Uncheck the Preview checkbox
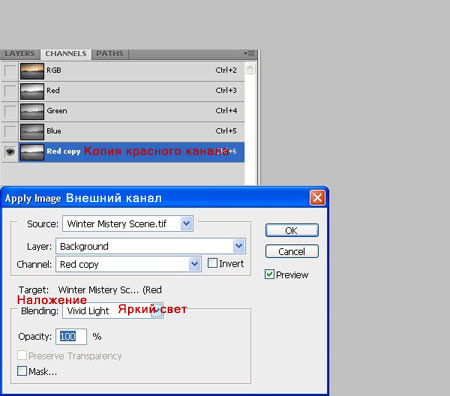Viewport: 450px width, 396px height. click(x=270, y=275)
